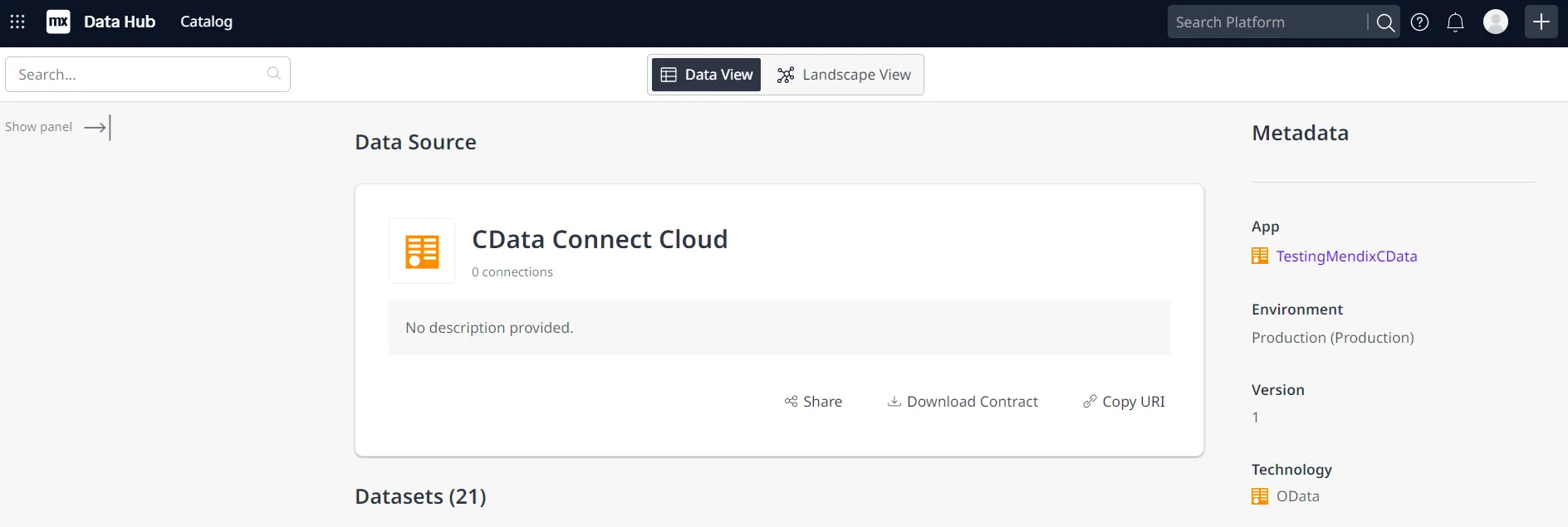Switch to Landscape View
1568x527 pixels.
(844, 75)
